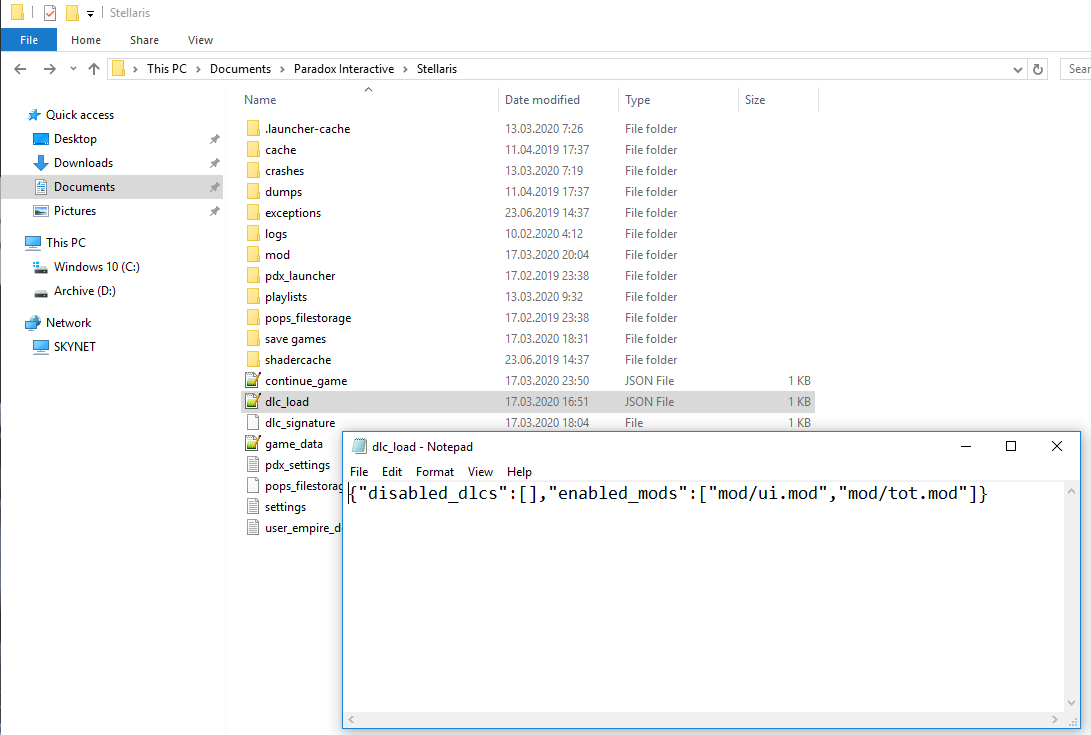Click Stellaris breadcrumb segment
1091x735 pixels.
[x=437, y=69]
